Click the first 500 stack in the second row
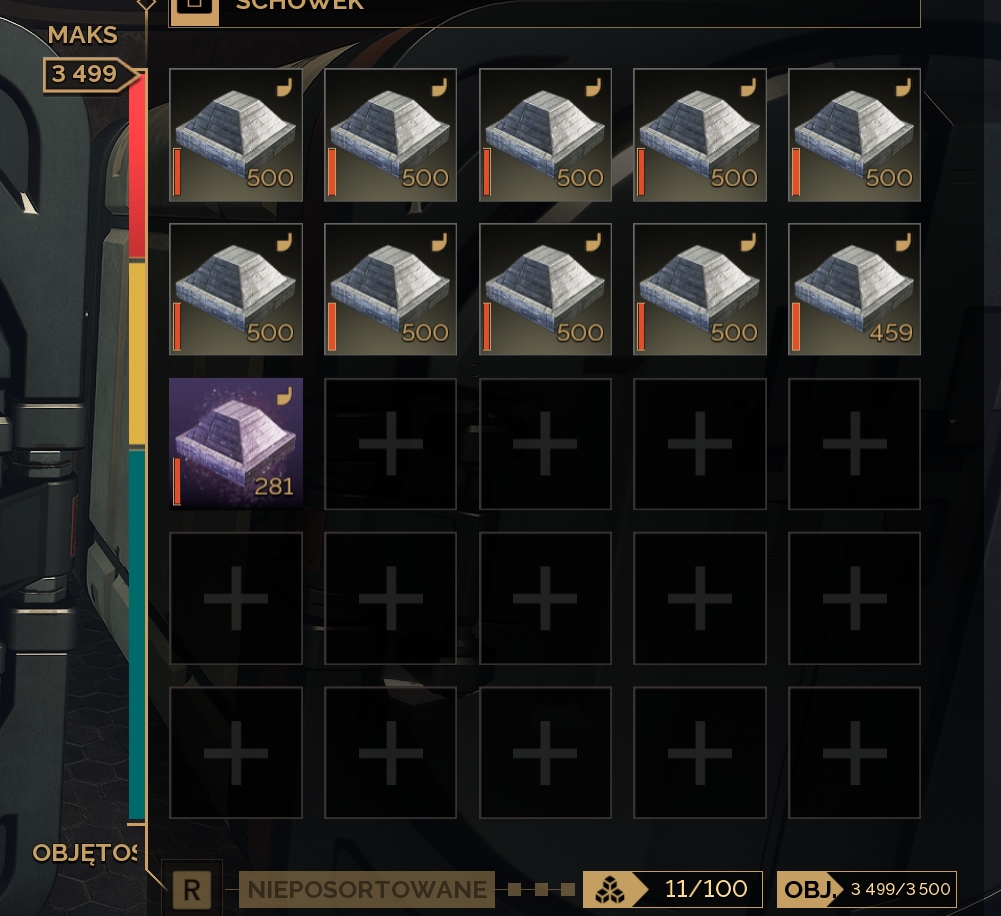Screen dimensions: 1001x916 (236, 289)
